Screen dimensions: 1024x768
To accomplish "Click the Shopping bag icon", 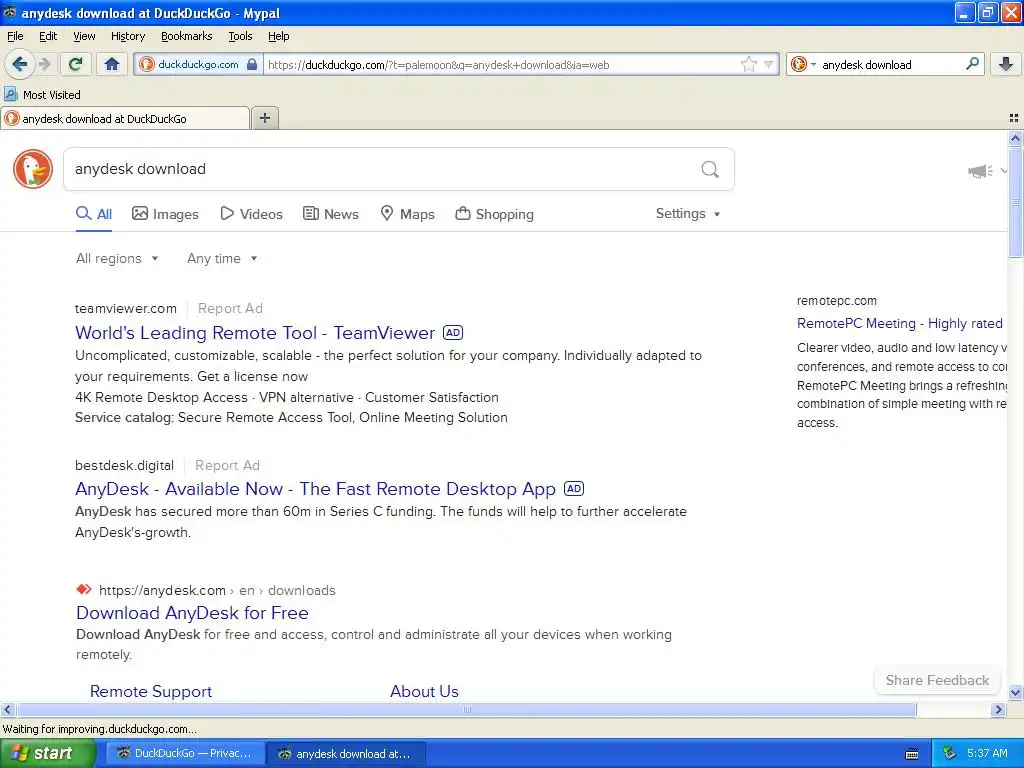I will [x=462, y=214].
